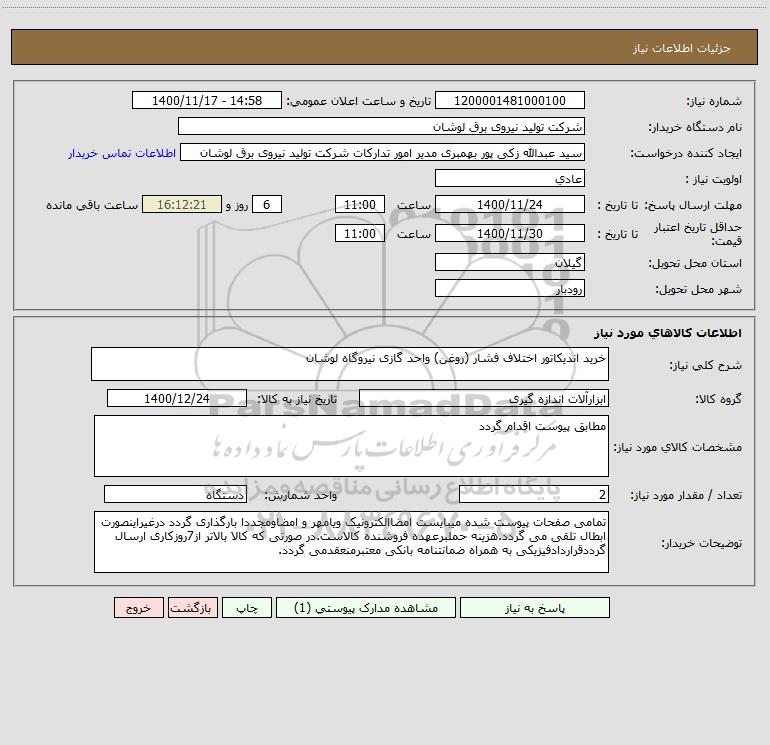770x745 pixels.
Task: Click the توضیحات خریدار label
Action: click(701, 543)
